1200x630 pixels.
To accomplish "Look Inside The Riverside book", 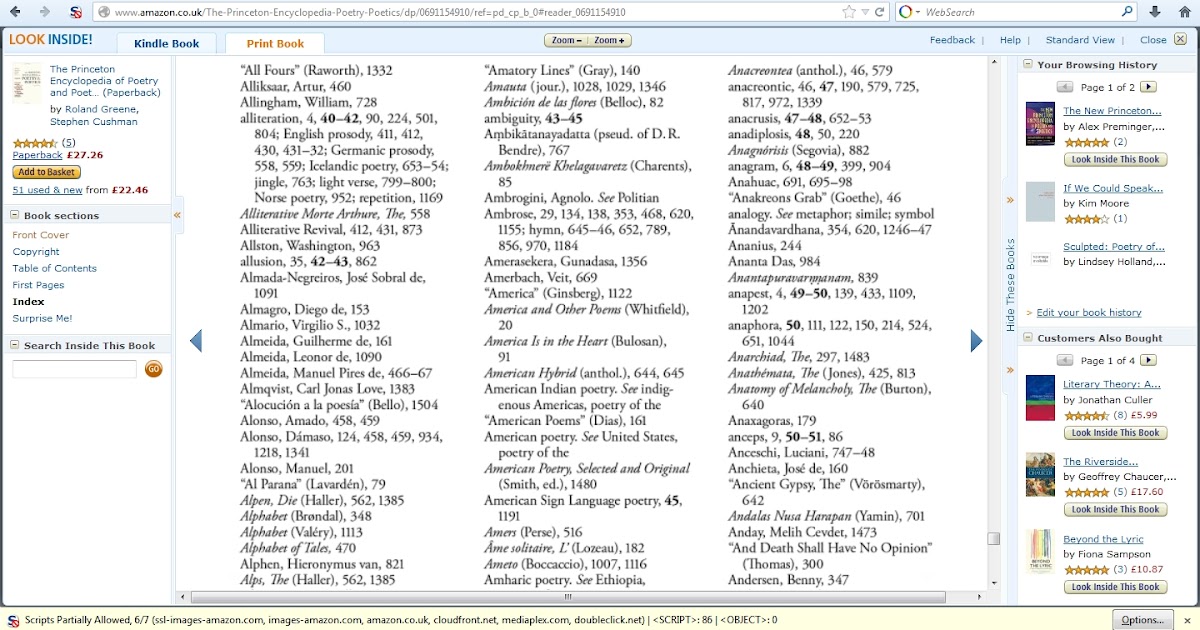I will click(x=1115, y=510).
